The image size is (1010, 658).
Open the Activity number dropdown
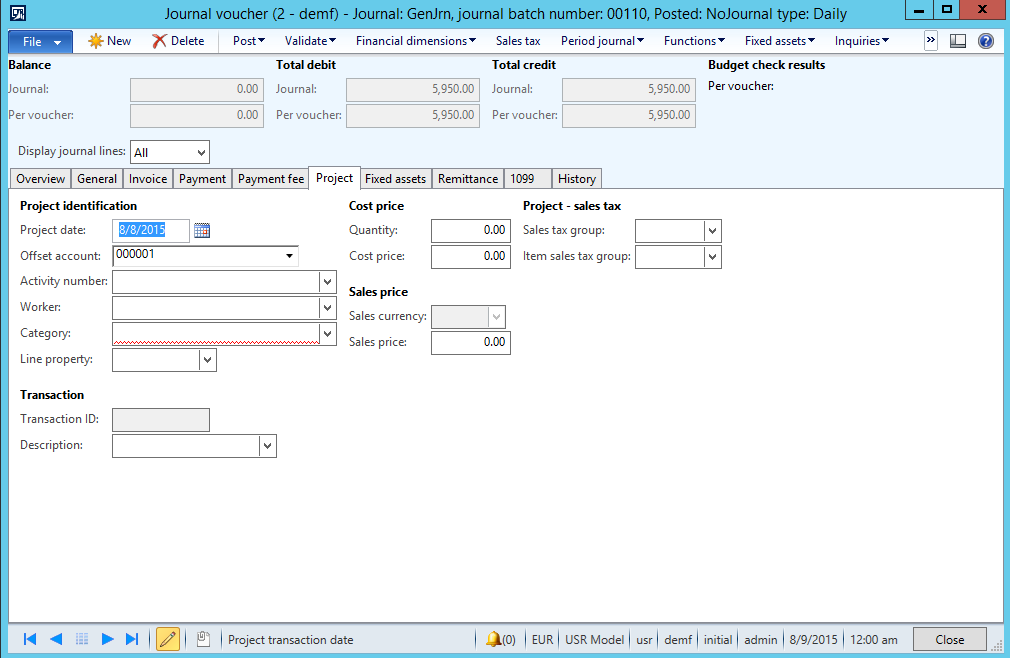327,282
